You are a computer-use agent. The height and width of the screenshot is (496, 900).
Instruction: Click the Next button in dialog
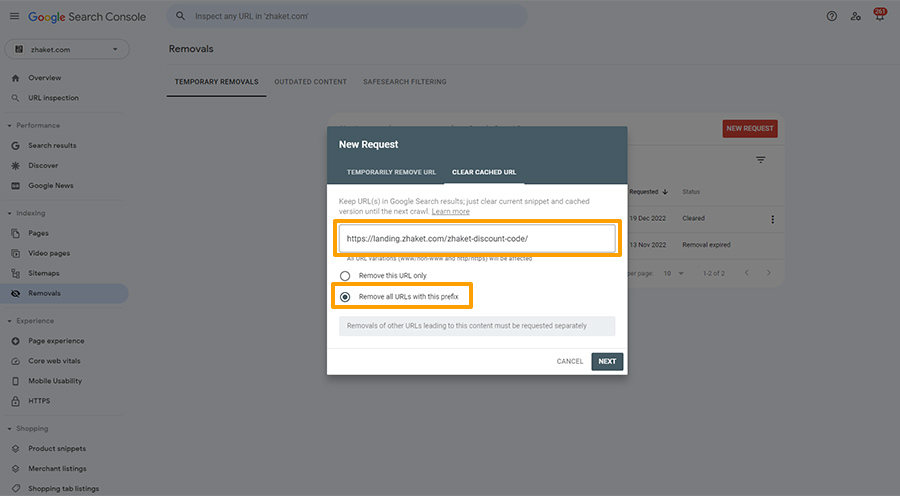coord(607,362)
